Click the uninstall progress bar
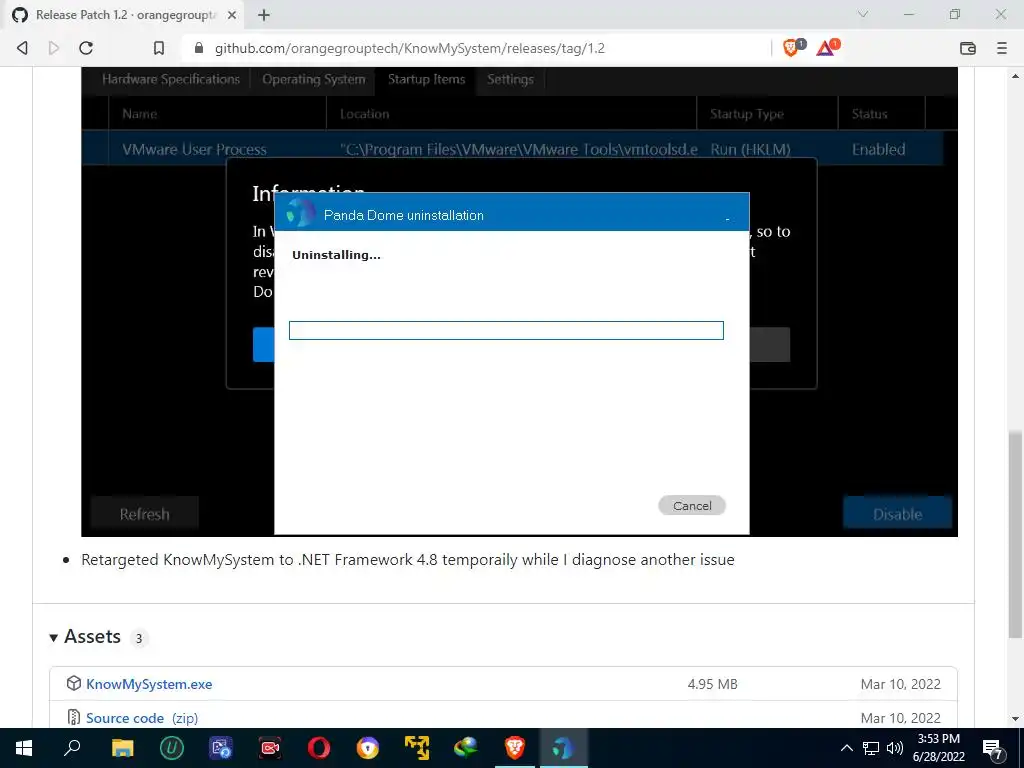Screen dimensions: 1024x768 click(x=506, y=330)
